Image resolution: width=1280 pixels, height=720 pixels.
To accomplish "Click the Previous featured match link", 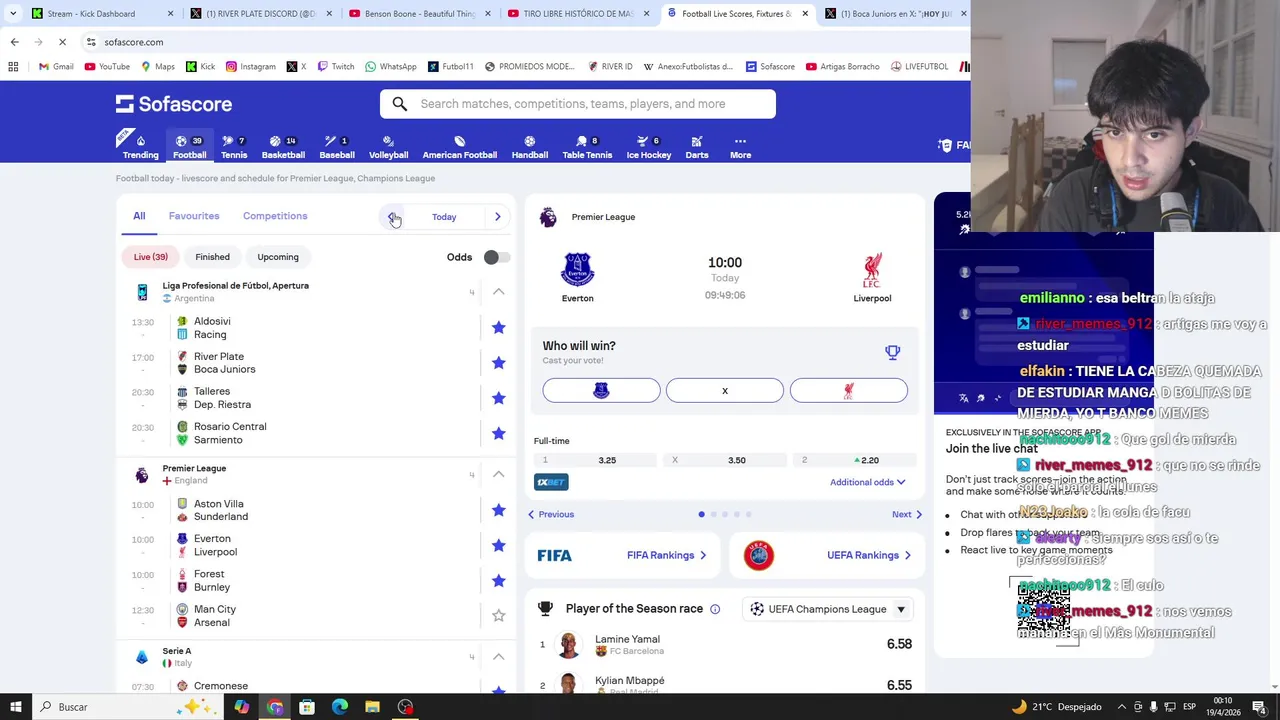I will point(551,514).
